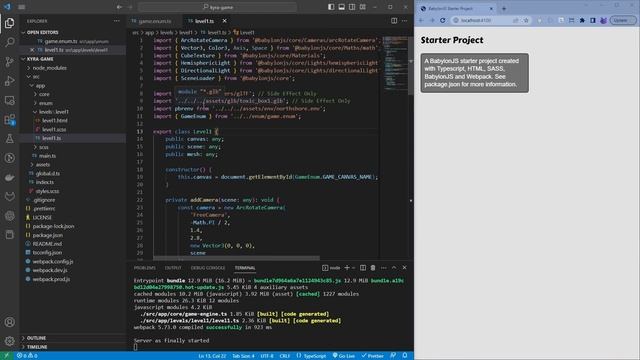Open the Source Control view
This screenshot has width=640, height=360.
pos(9,62)
